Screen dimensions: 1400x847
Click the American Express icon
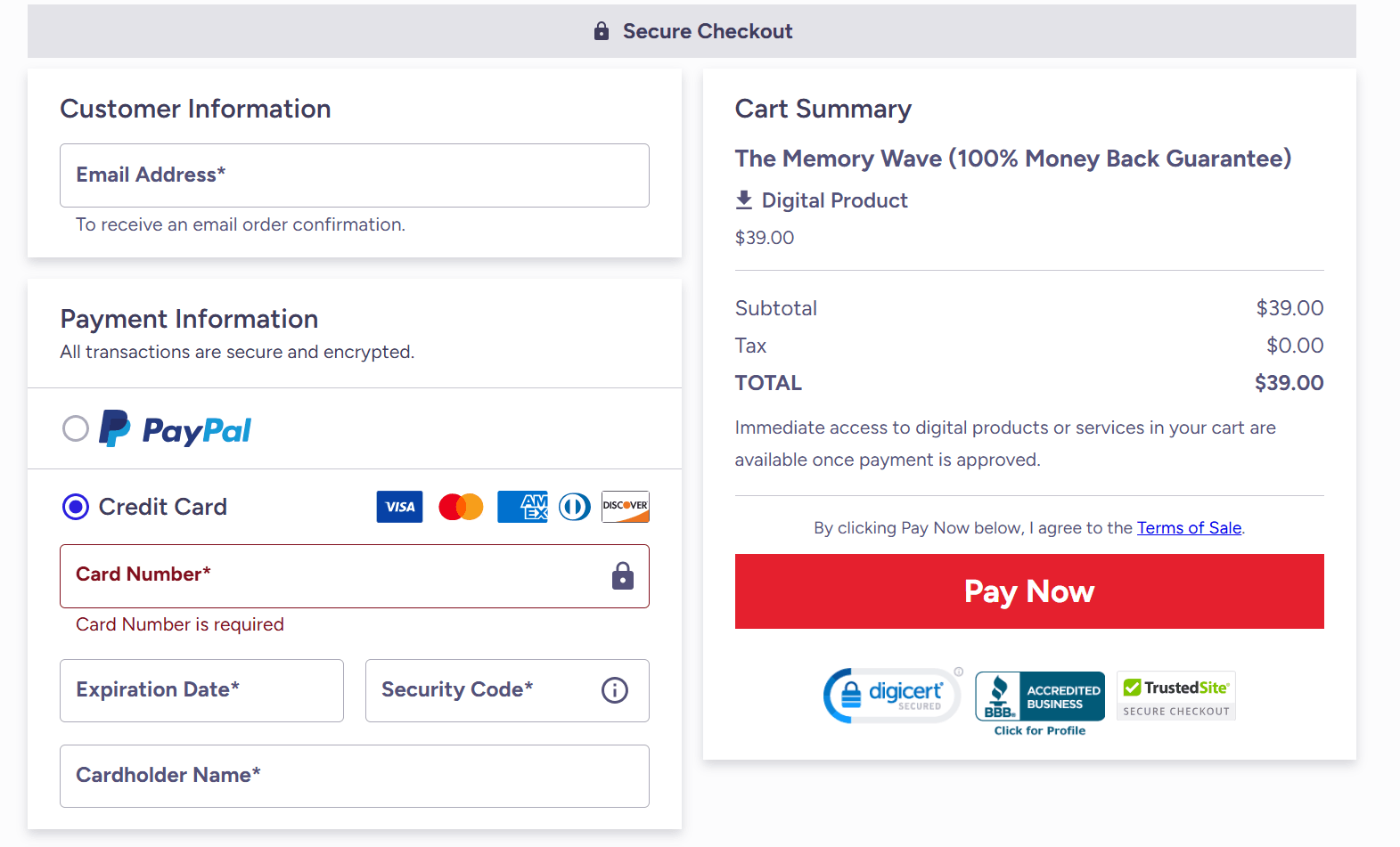[522, 506]
